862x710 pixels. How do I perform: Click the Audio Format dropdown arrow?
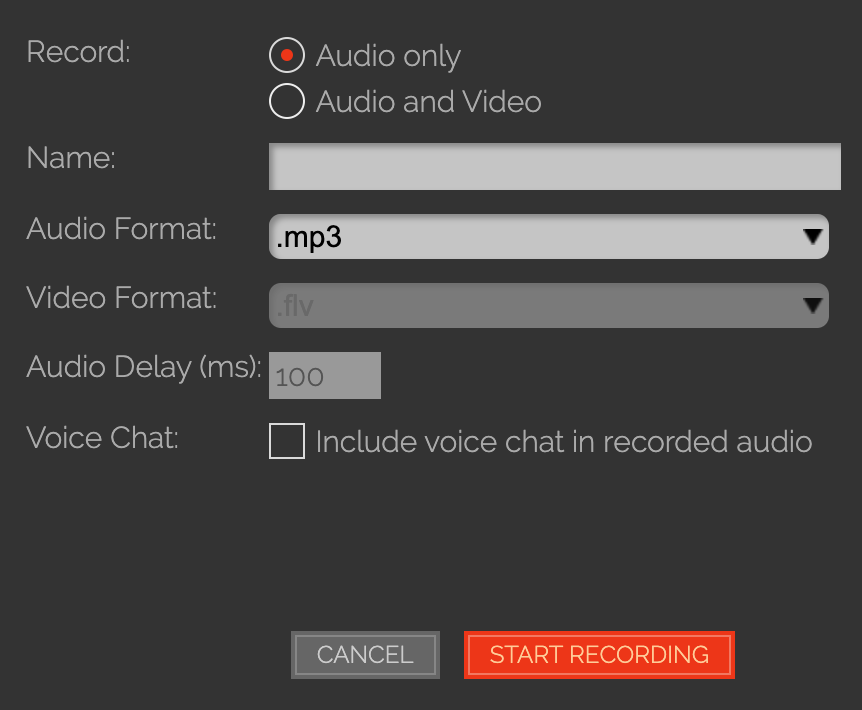813,237
